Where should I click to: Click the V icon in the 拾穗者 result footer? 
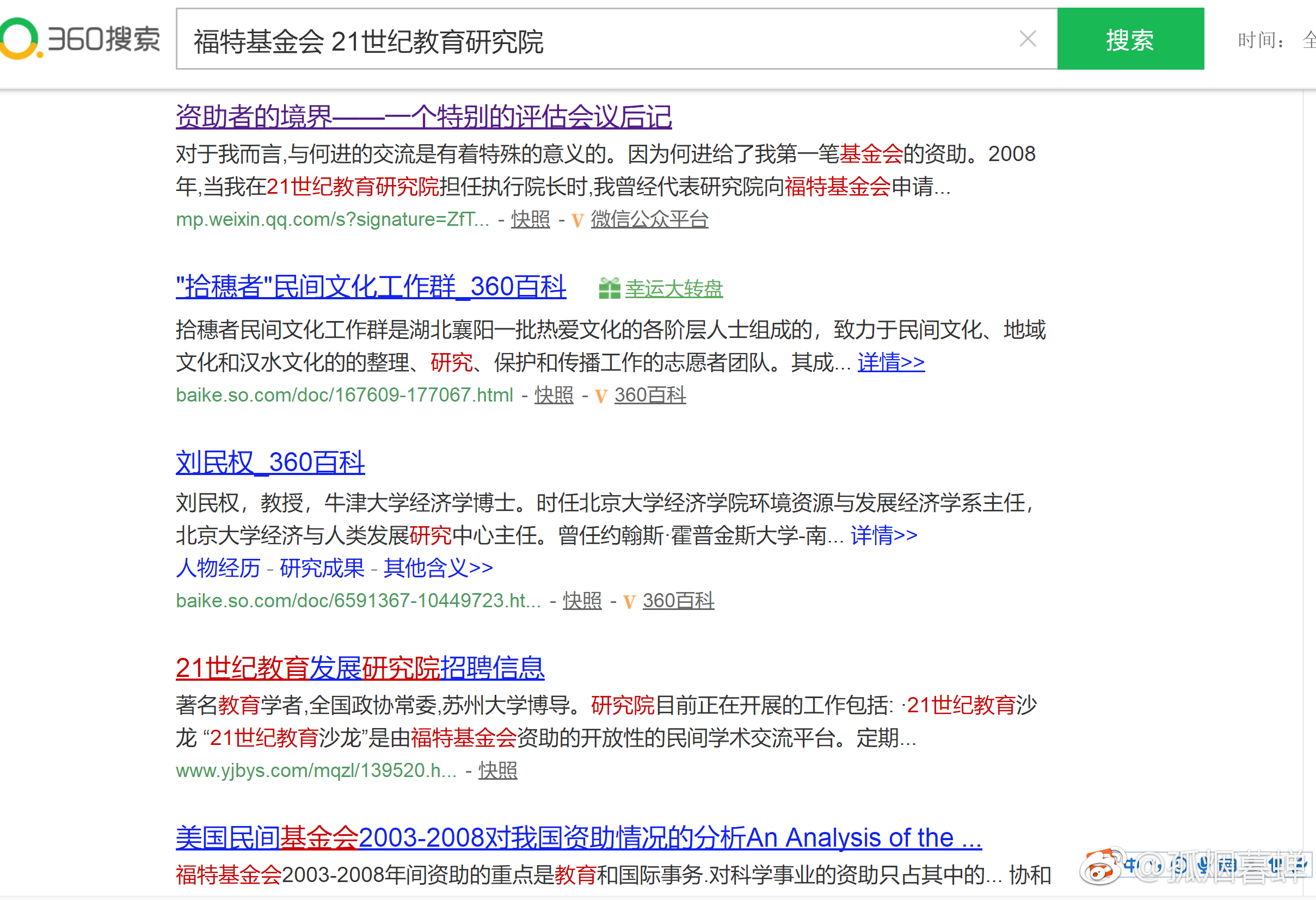pos(601,396)
